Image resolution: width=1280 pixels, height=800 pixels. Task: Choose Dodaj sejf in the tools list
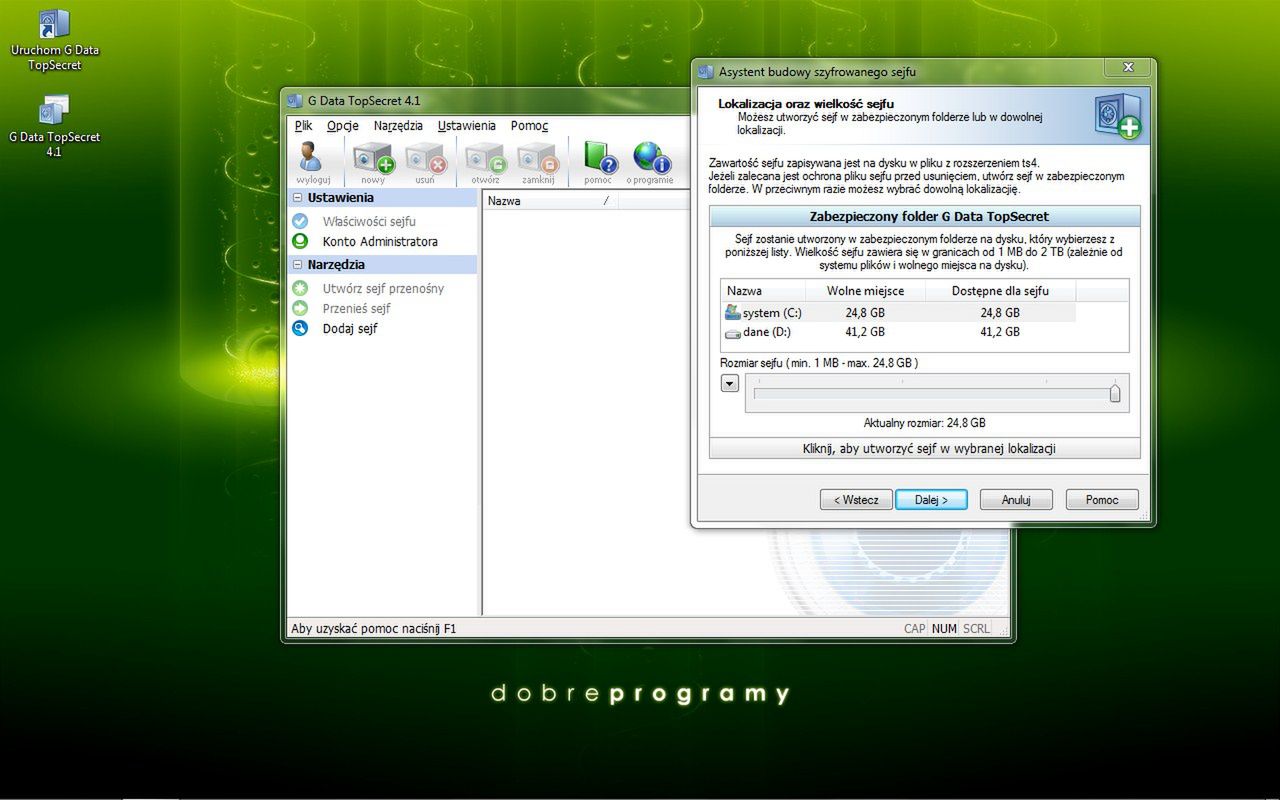pos(350,328)
